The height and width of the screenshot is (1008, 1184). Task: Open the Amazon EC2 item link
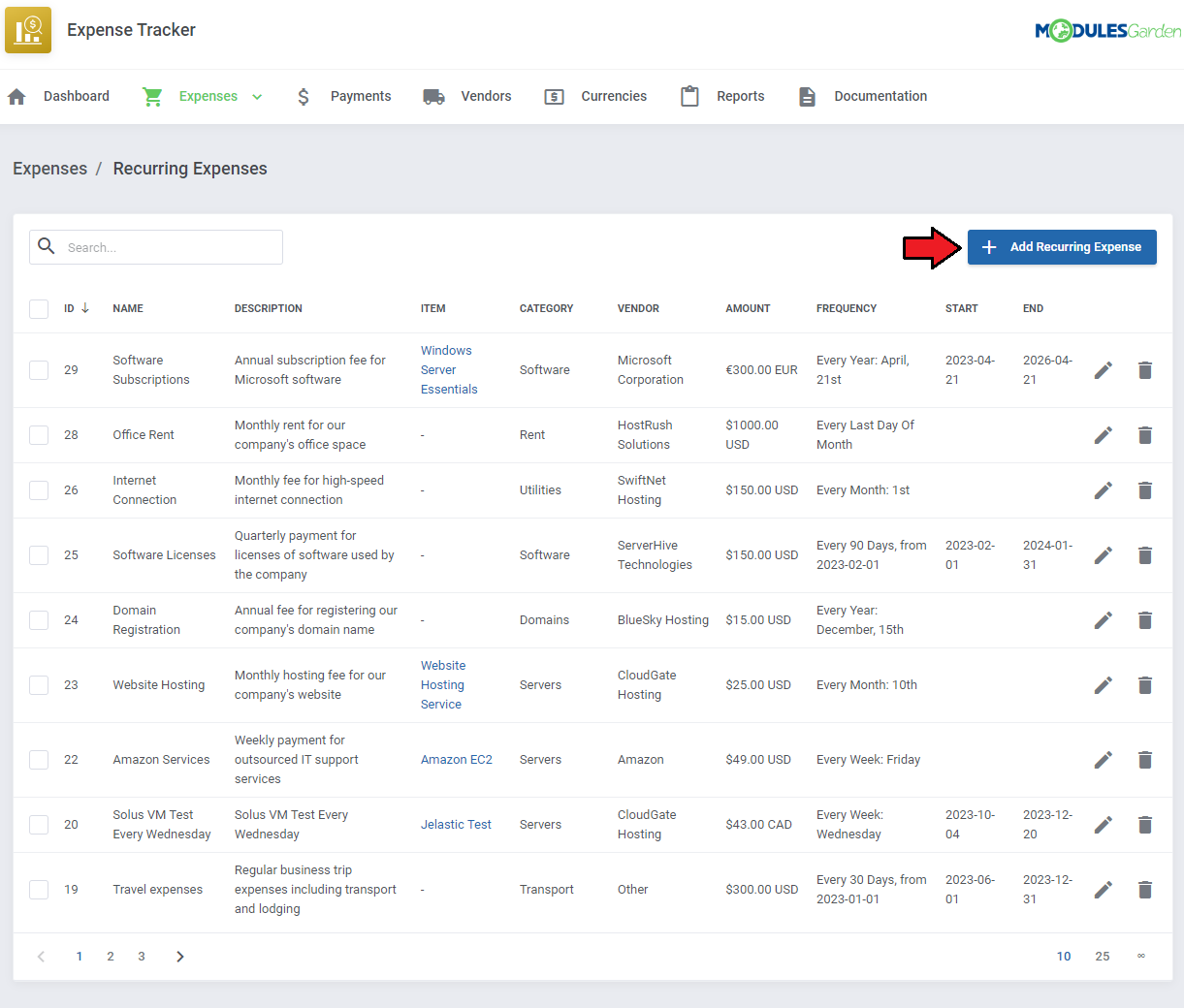click(457, 760)
